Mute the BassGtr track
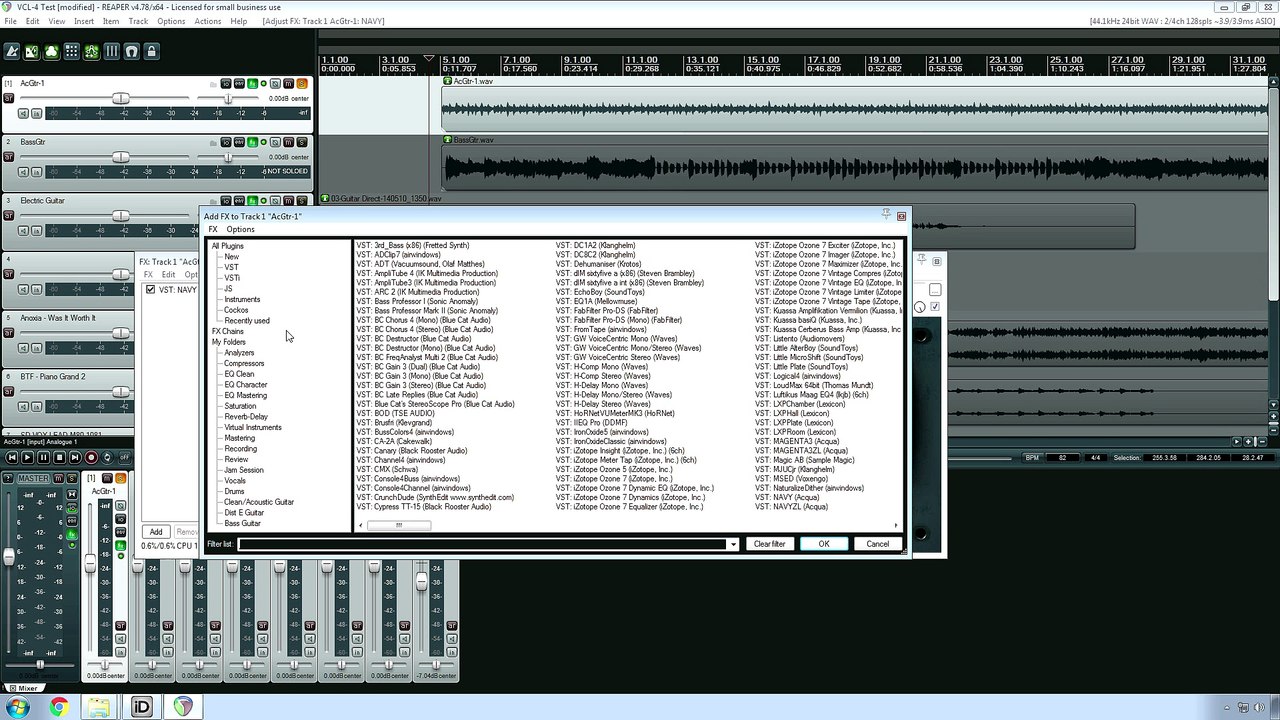Viewport: 1280px width, 720px height. [289, 143]
